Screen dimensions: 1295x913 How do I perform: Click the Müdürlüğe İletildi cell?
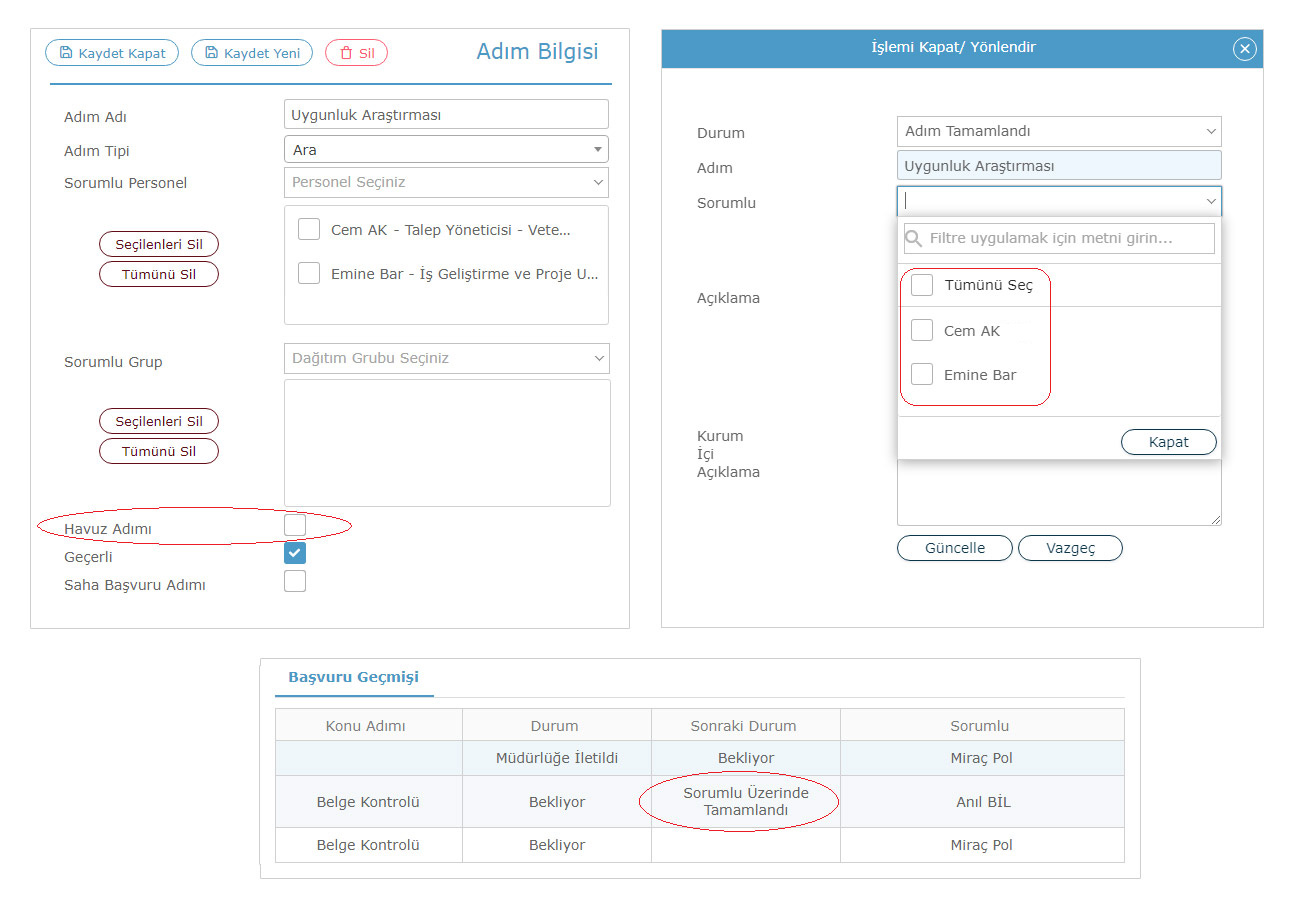point(557,758)
